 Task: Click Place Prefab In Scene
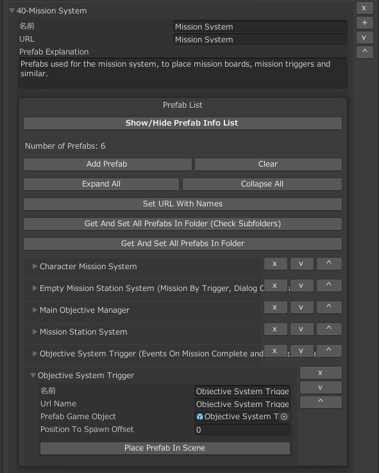click(165, 448)
